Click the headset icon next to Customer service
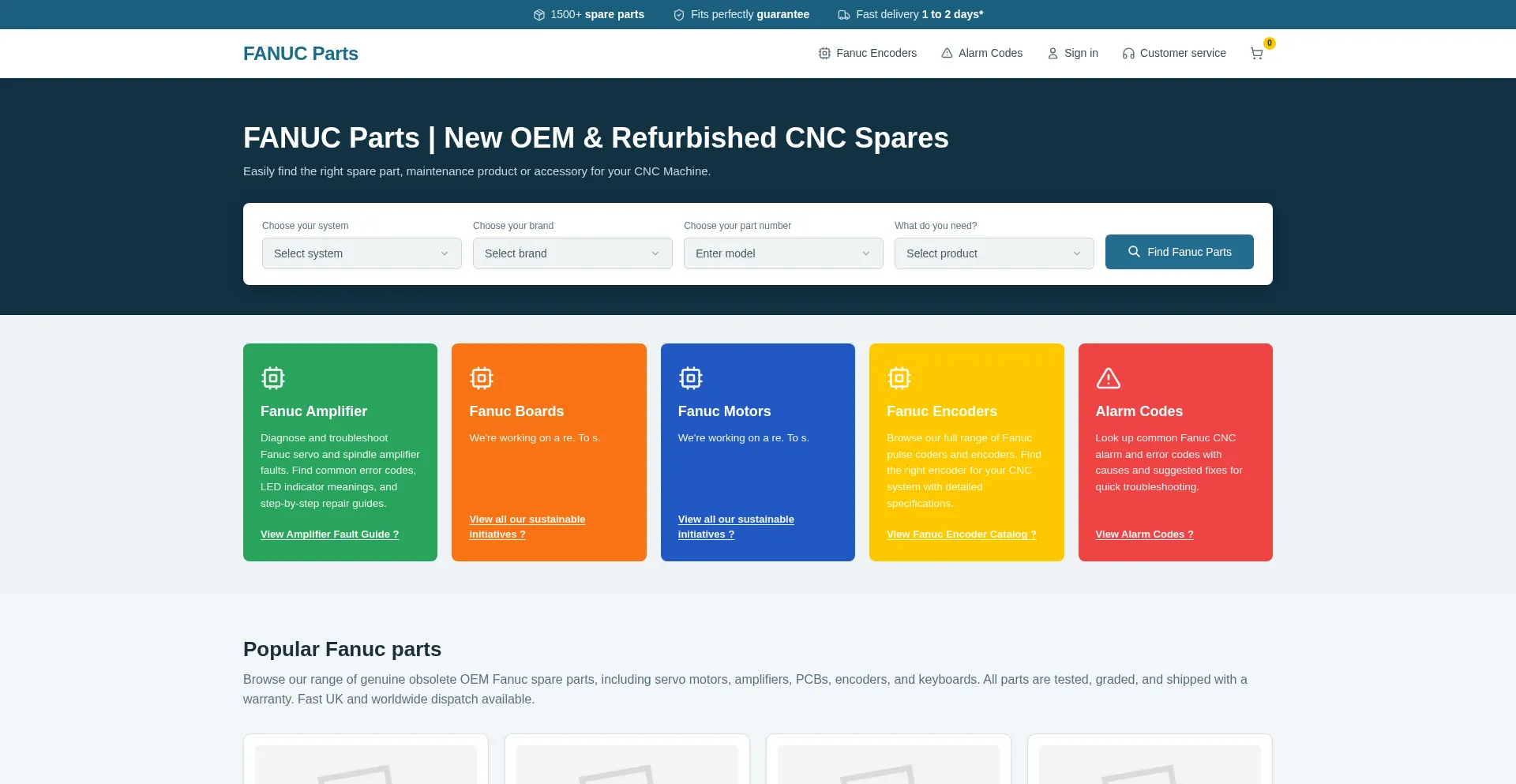 point(1128,54)
